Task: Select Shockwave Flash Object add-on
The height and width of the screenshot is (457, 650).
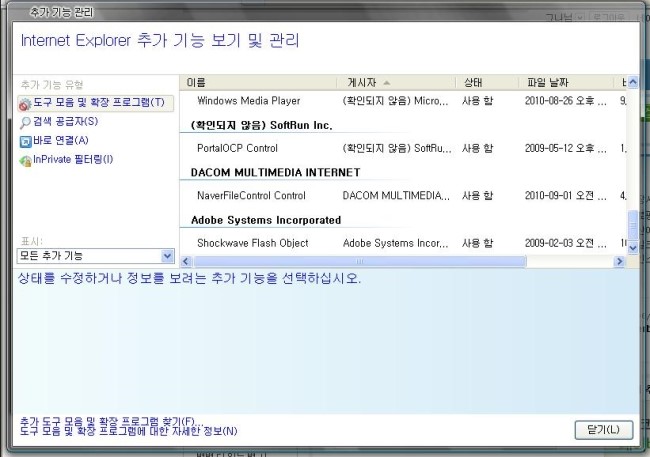Action: pyautogui.click(x=252, y=243)
